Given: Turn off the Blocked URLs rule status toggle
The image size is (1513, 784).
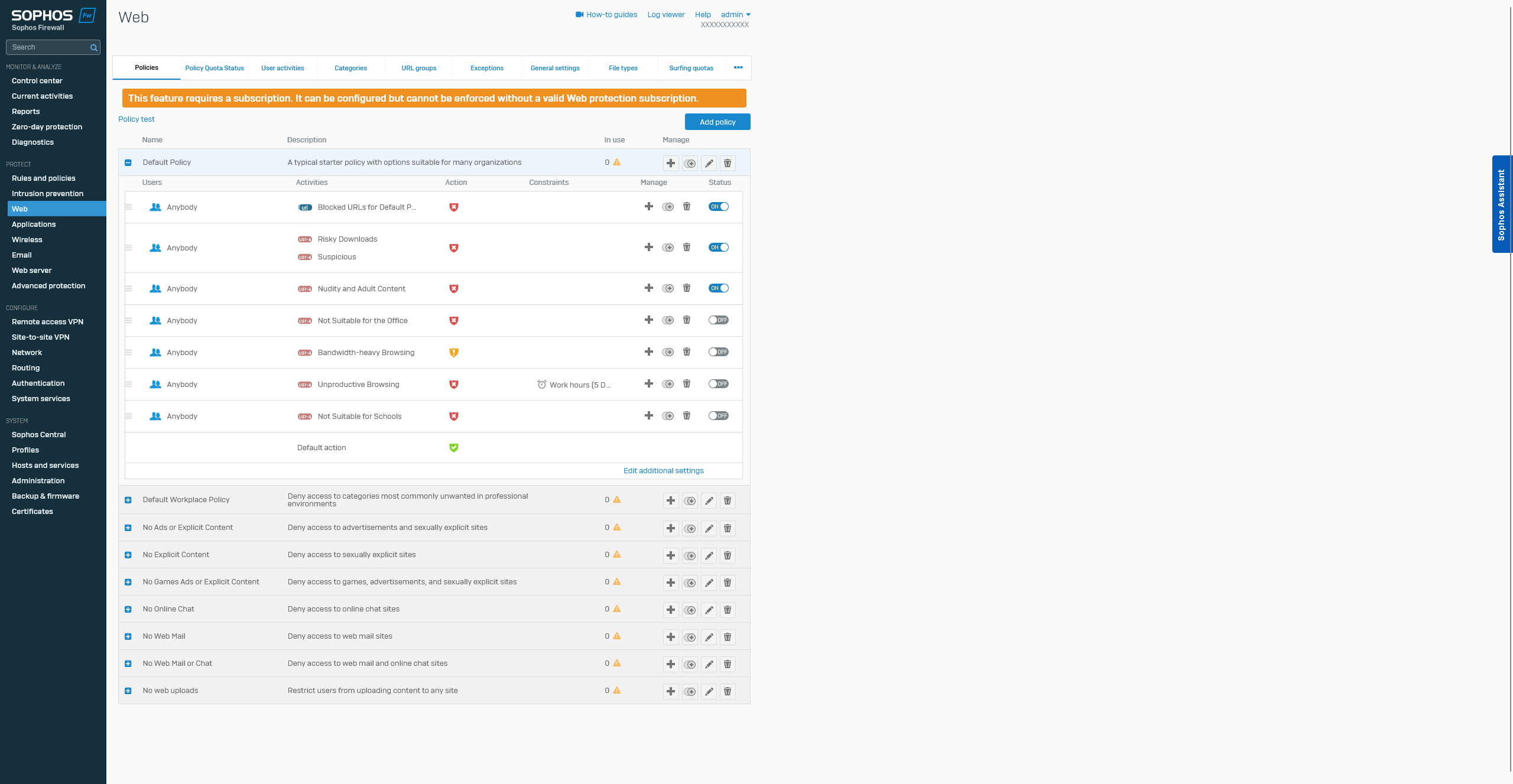Looking at the screenshot, I should [x=719, y=207].
